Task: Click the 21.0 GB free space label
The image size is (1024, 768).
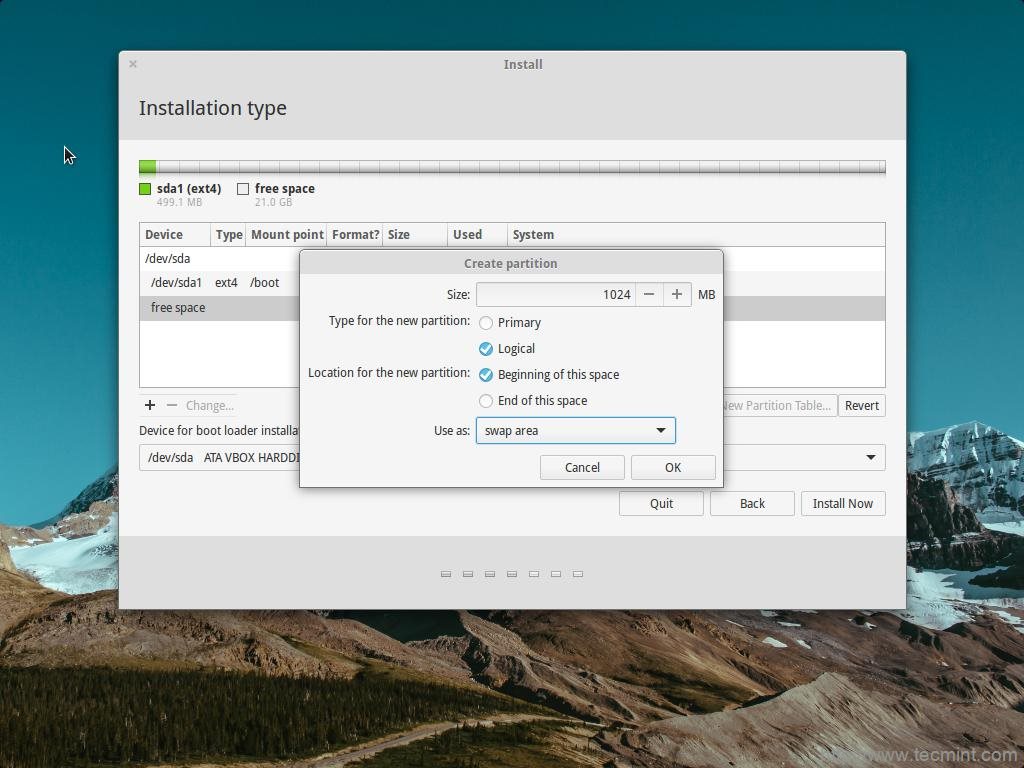Action: tap(274, 202)
